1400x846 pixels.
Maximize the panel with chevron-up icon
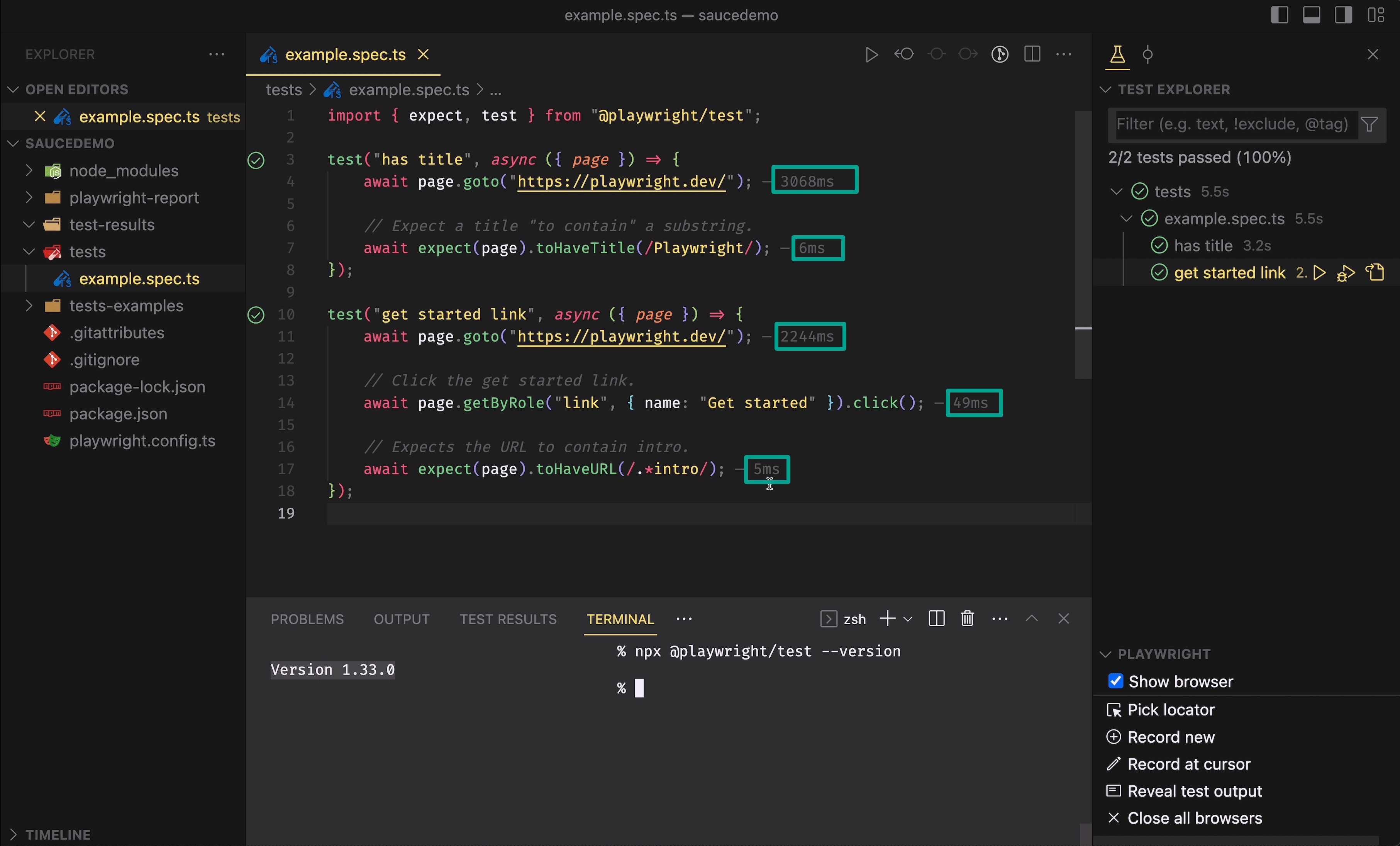1032,618
